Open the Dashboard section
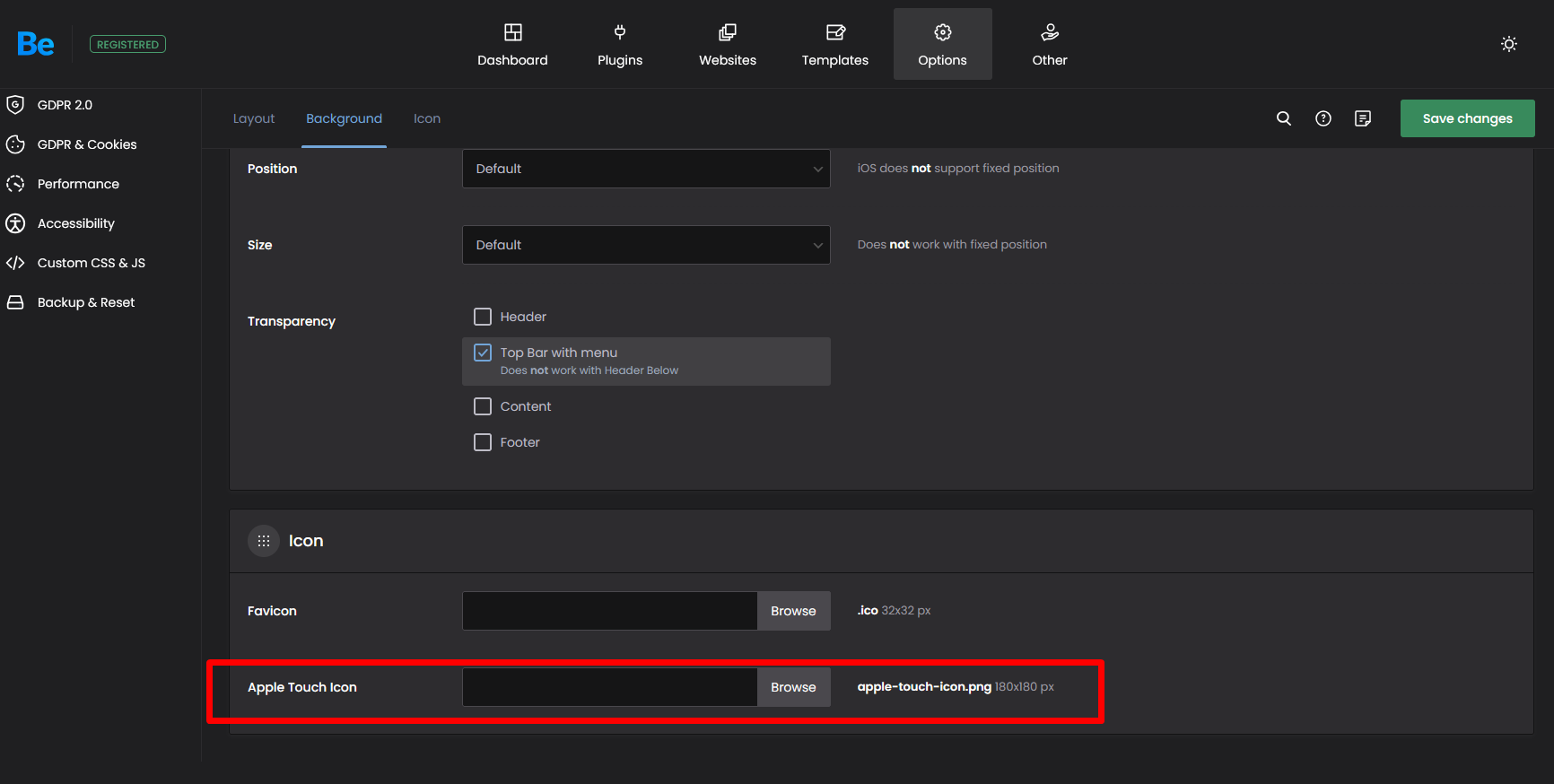Image resolution: width=1554 pixels, height=784 pixels. 512,44
